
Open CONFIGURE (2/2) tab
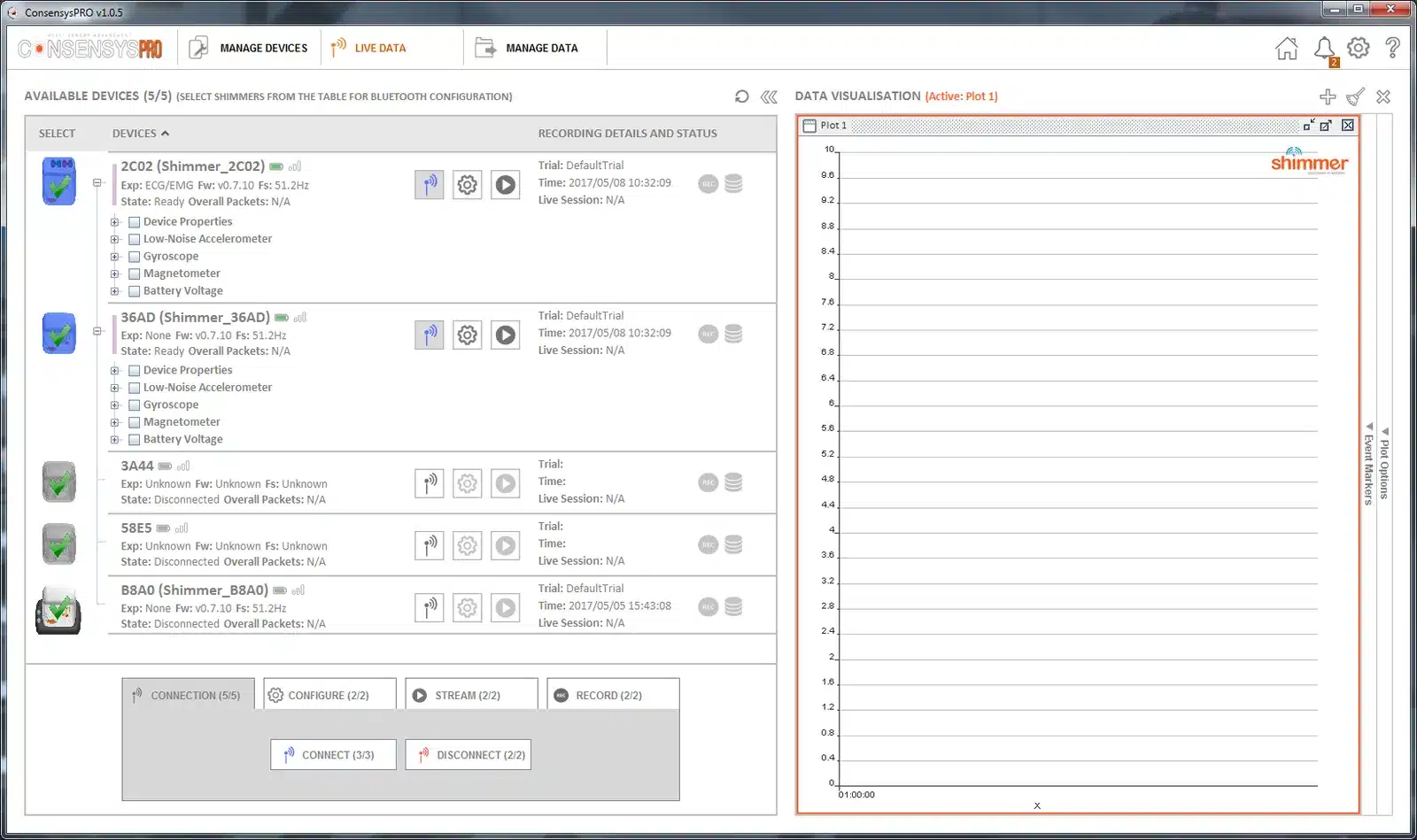click(x=329, y=695)
